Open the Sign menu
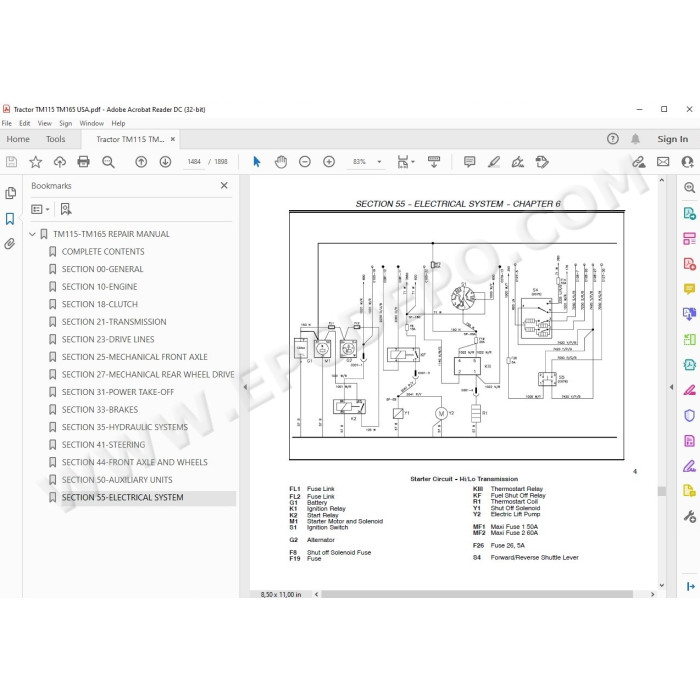Screen dimensions: 700x700 (66, 123)
